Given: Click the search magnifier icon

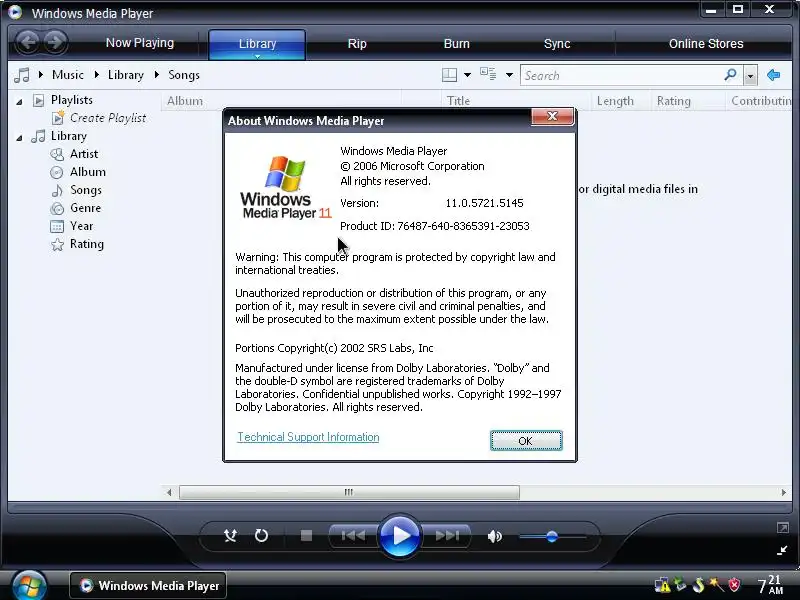Looking at the screenshot, I should click(731, 75).
